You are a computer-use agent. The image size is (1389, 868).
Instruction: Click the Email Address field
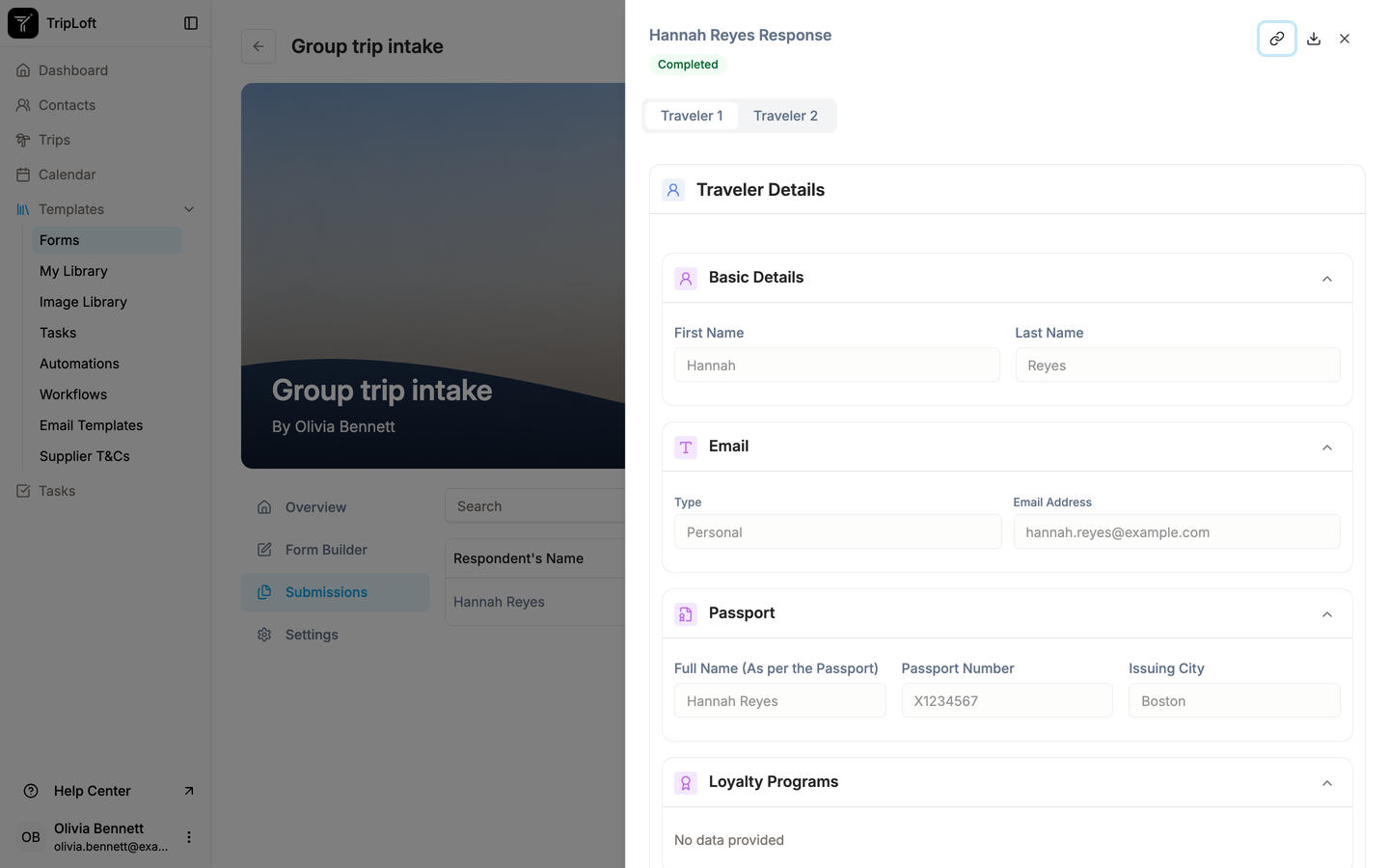click(1177, 532)
